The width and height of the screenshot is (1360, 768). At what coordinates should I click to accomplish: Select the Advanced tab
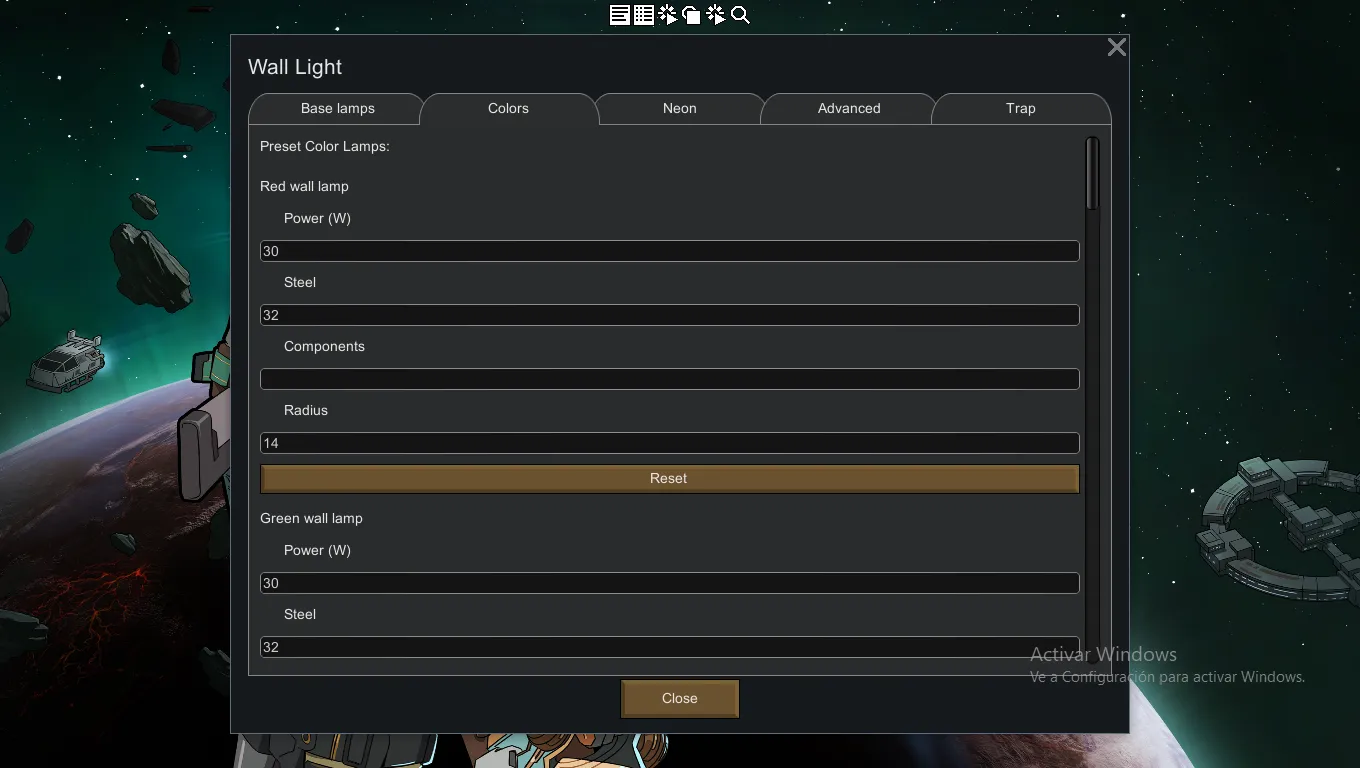(x=849, y=108)
